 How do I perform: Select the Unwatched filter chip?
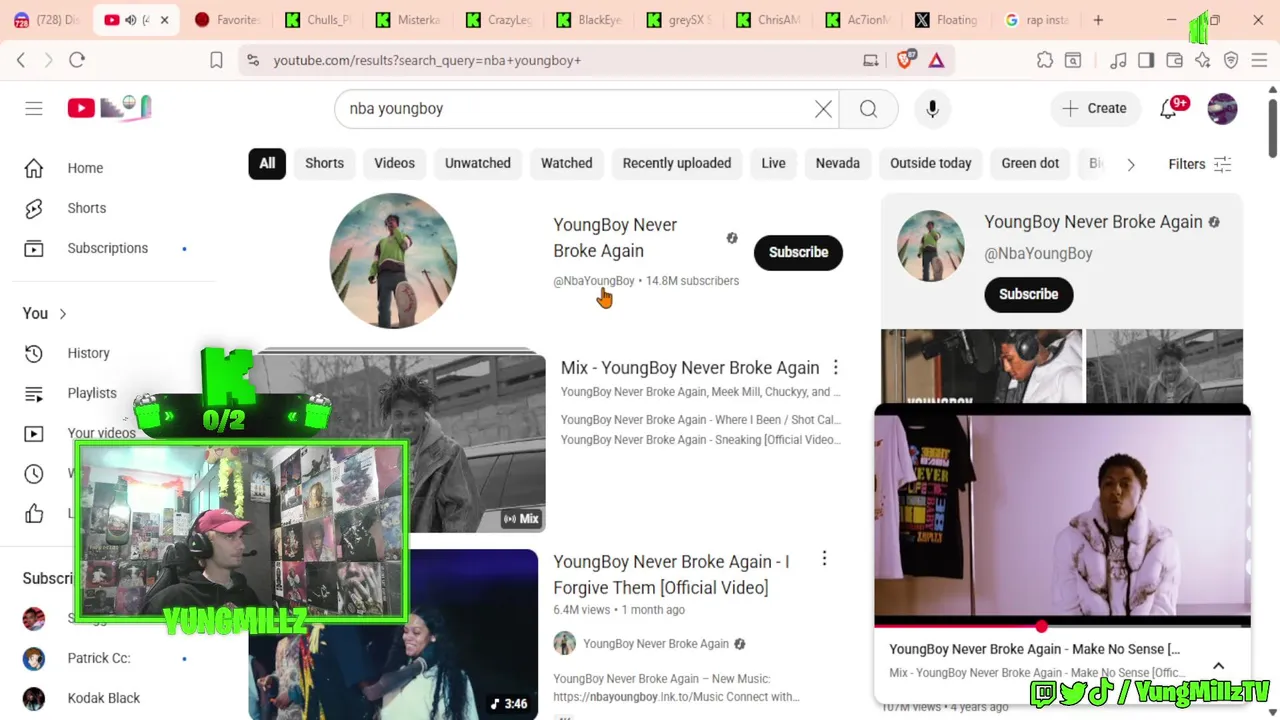point(478,163)
